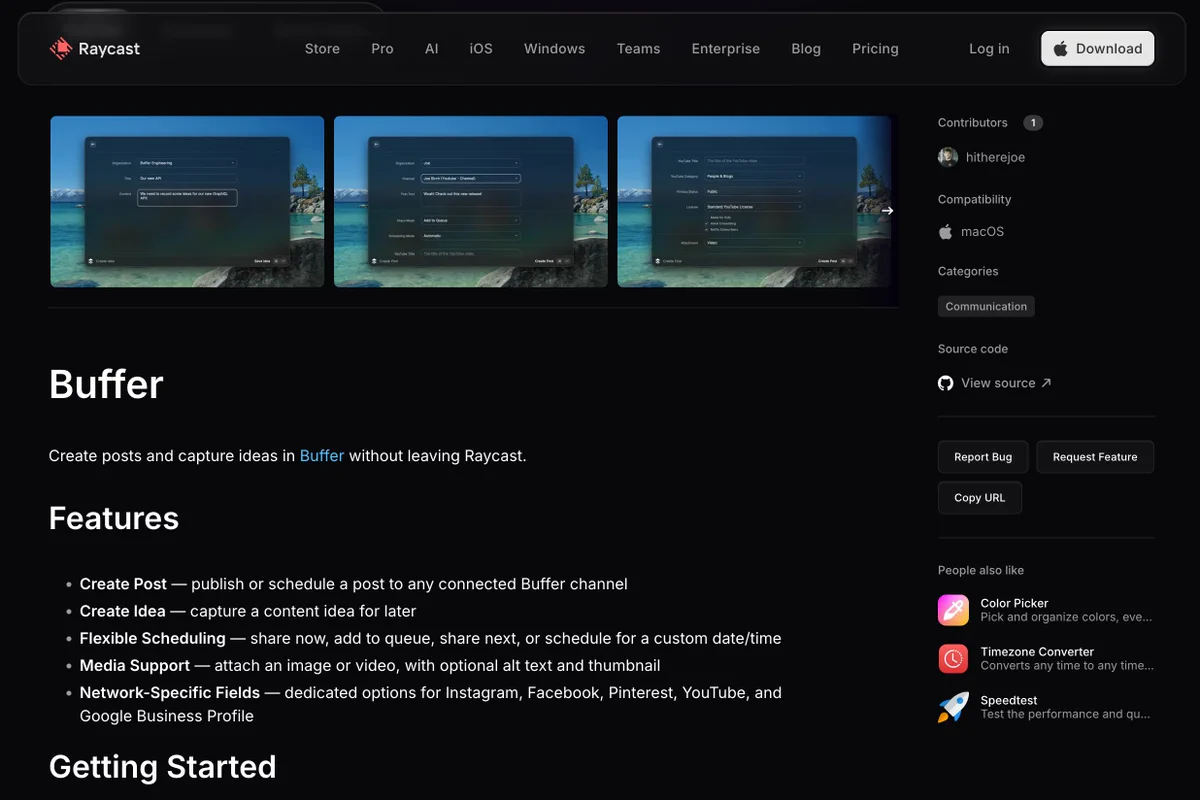The width and height of the screenshot is (1200, 800).
Task: Click the 'Flexible Scheduling' feature text
Action: (153, 637)
